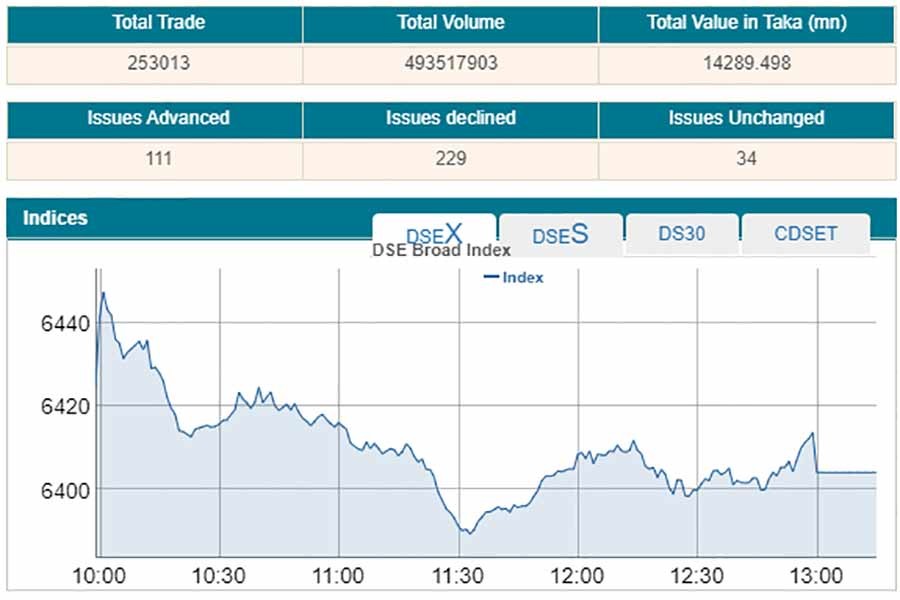This screenshot has height=600, width=900.
Task: Click the 11:30 time axis label
Action: (x=458, y=575)
